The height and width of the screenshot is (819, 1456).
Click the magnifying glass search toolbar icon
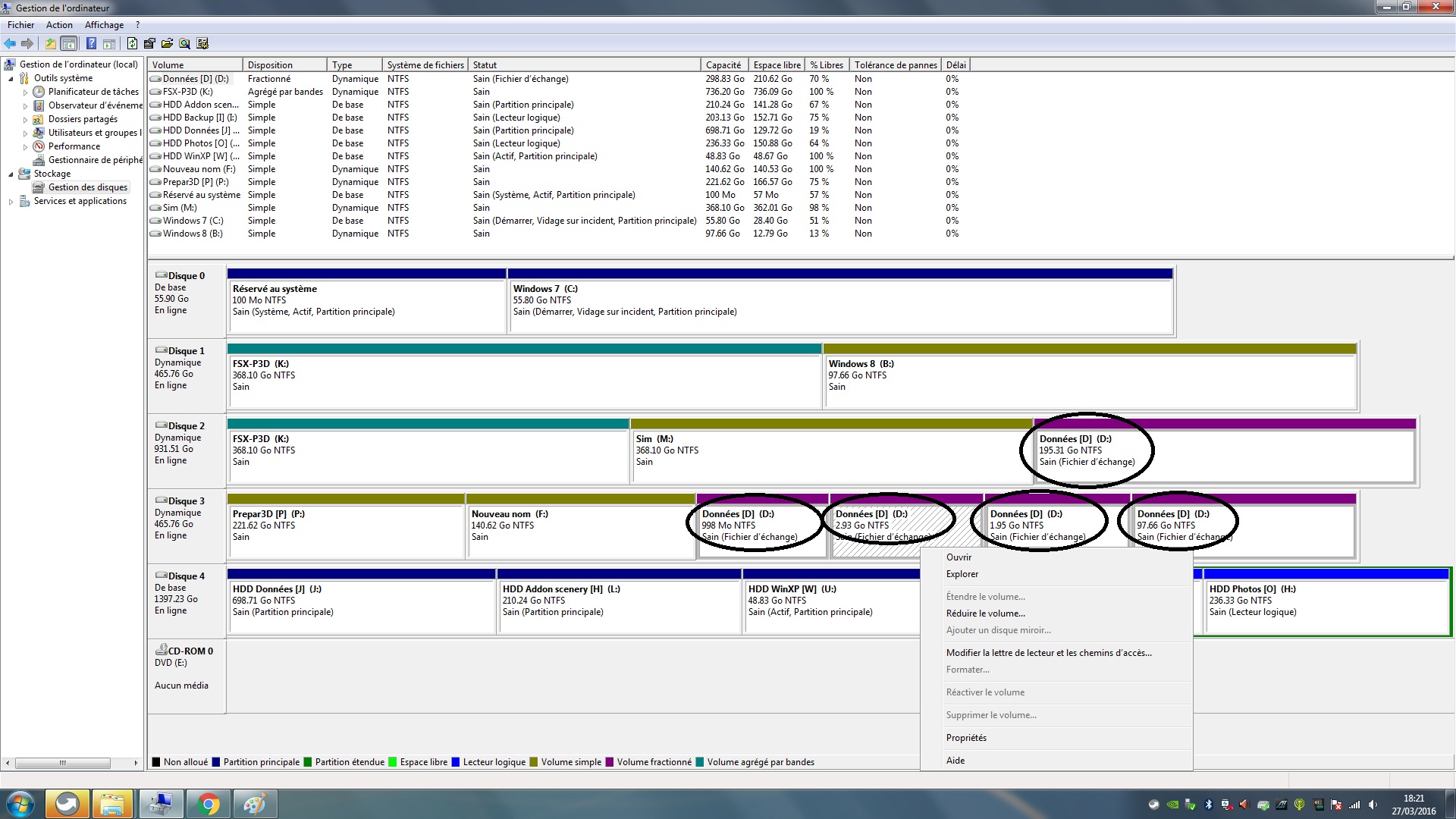coord(184,43)
